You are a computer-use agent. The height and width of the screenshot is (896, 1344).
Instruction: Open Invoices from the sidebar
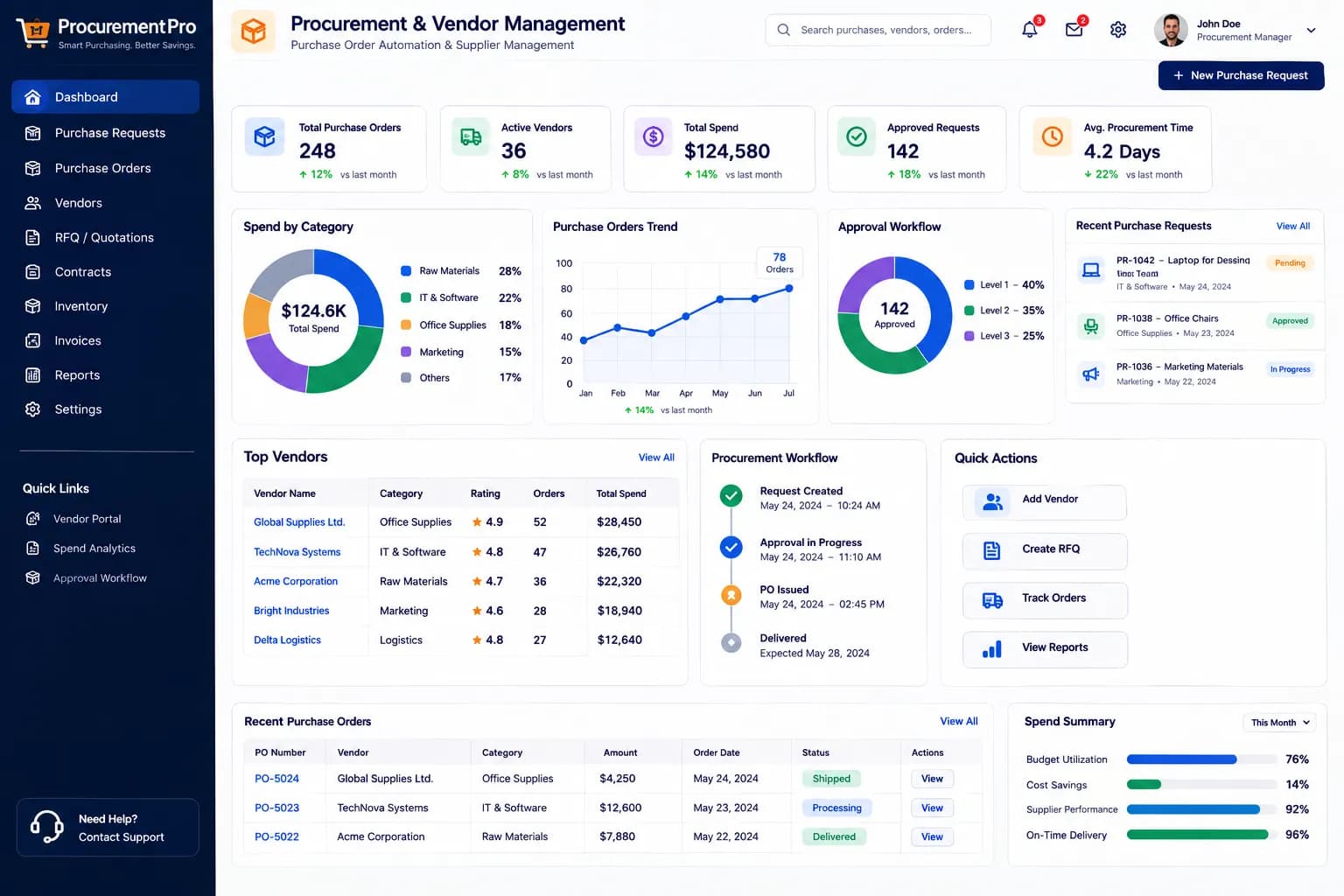105,341
